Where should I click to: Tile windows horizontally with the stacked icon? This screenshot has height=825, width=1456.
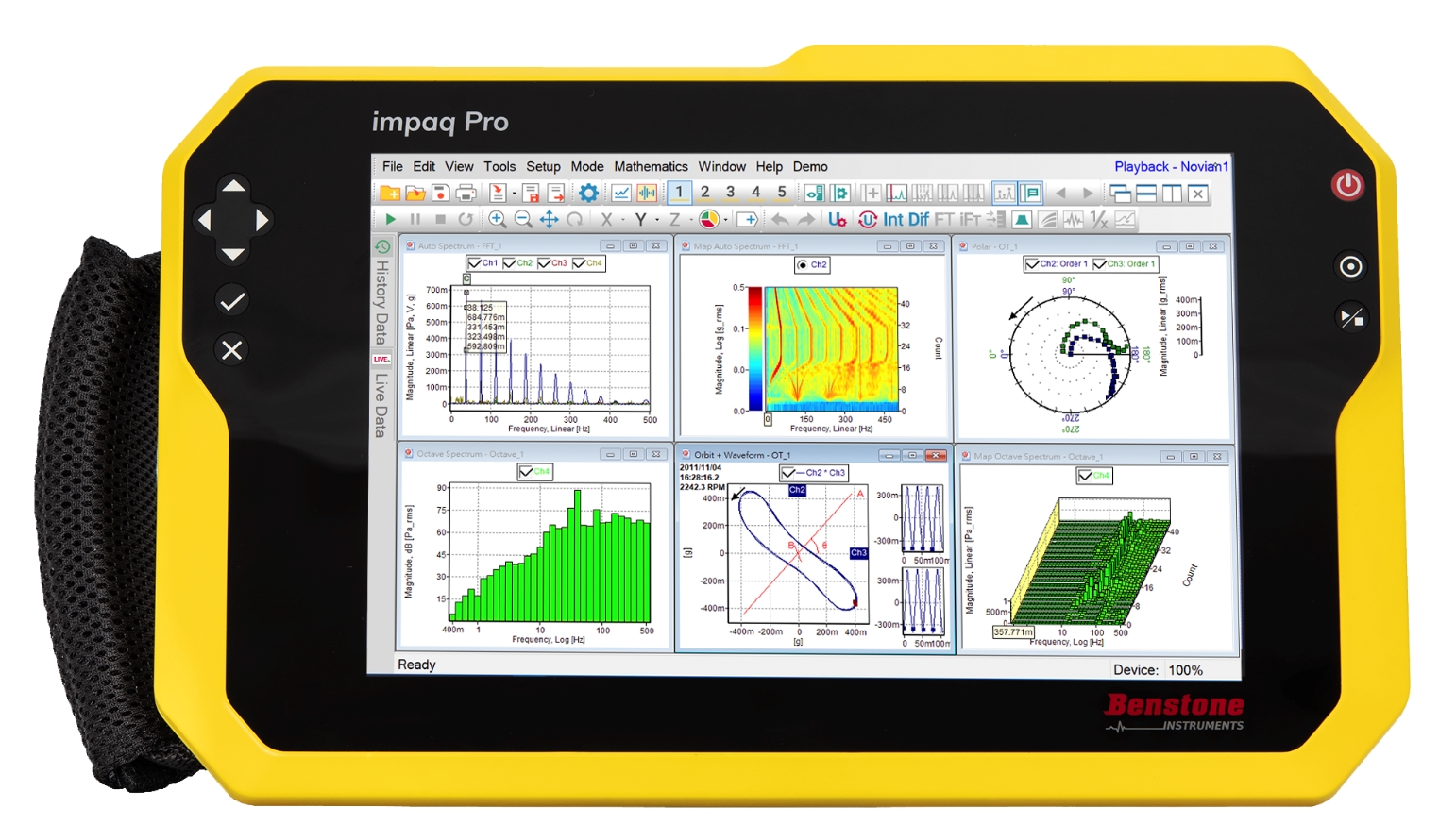1146,194
